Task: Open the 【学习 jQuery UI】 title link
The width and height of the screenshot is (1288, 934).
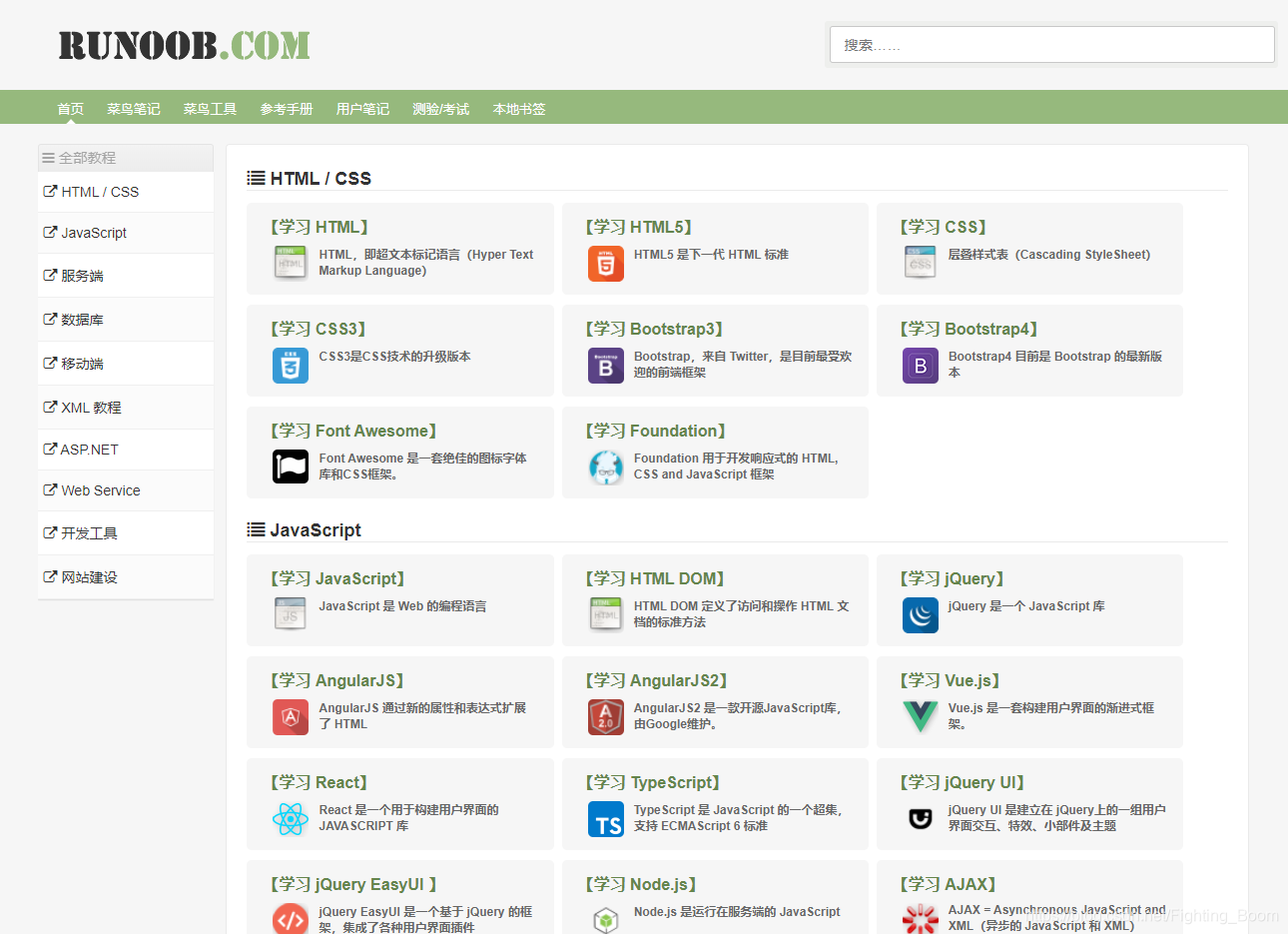Action: coord(964,782)
